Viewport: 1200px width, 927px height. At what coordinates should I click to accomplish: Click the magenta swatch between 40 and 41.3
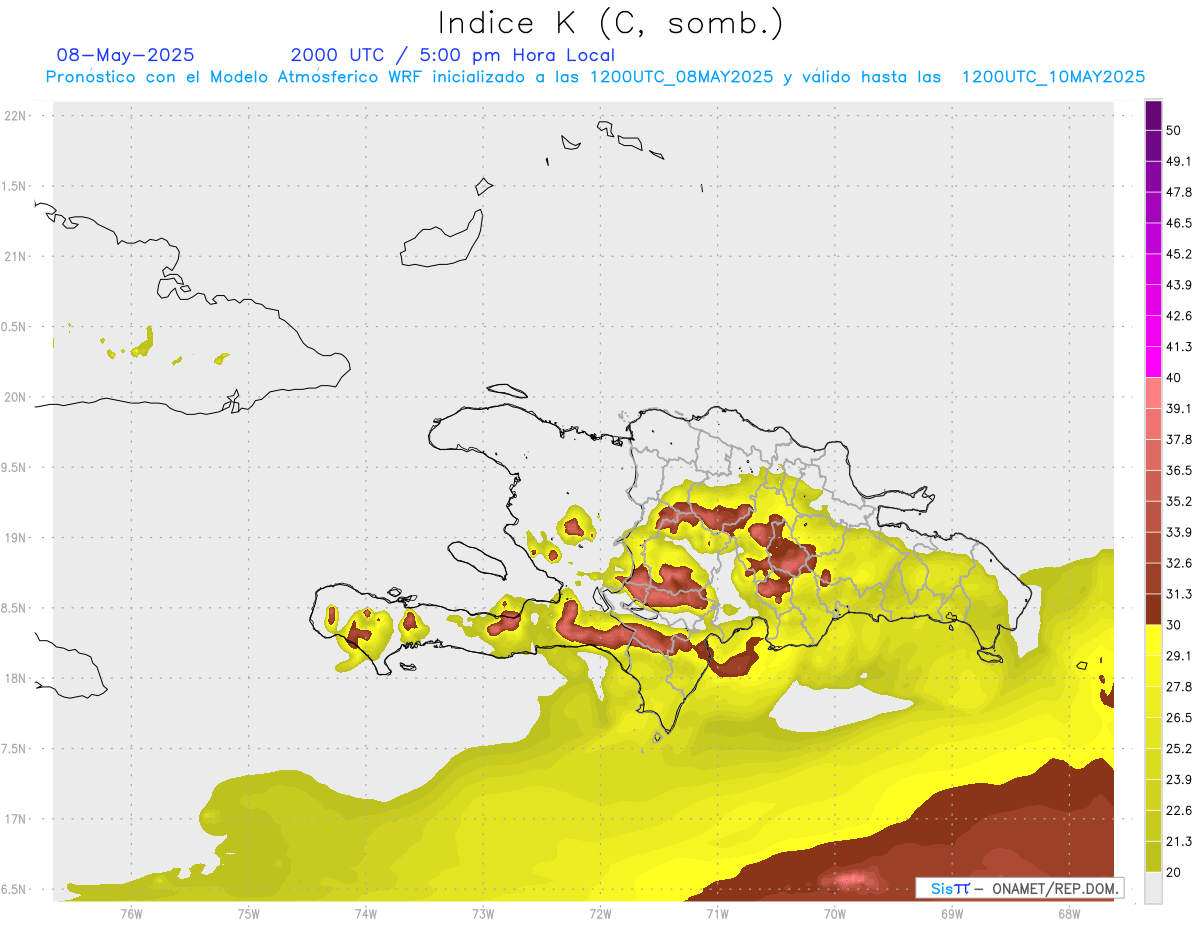tap(1153, 363)
